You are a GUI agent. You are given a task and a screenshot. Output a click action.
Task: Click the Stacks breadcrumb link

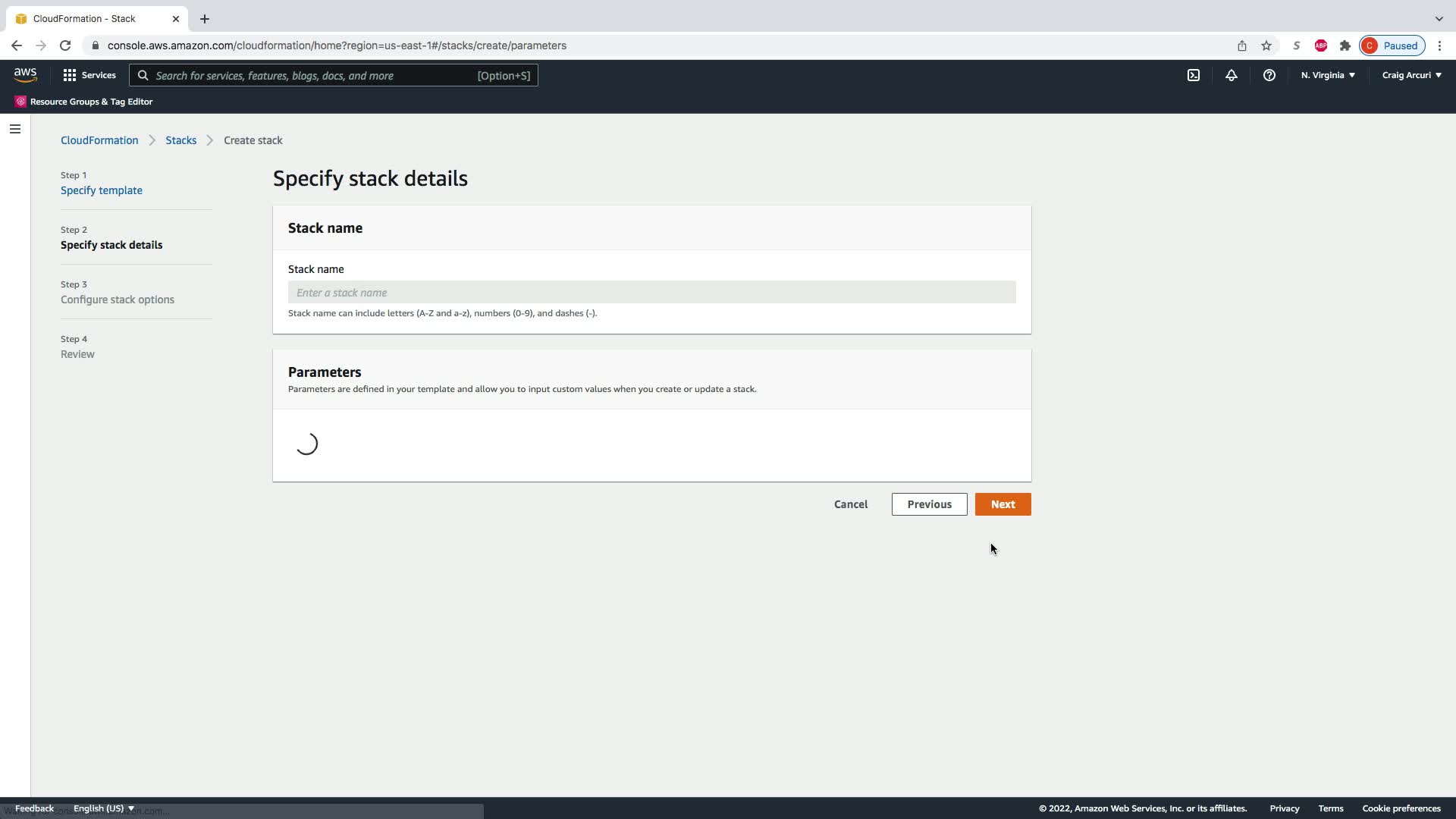(180, 140)
